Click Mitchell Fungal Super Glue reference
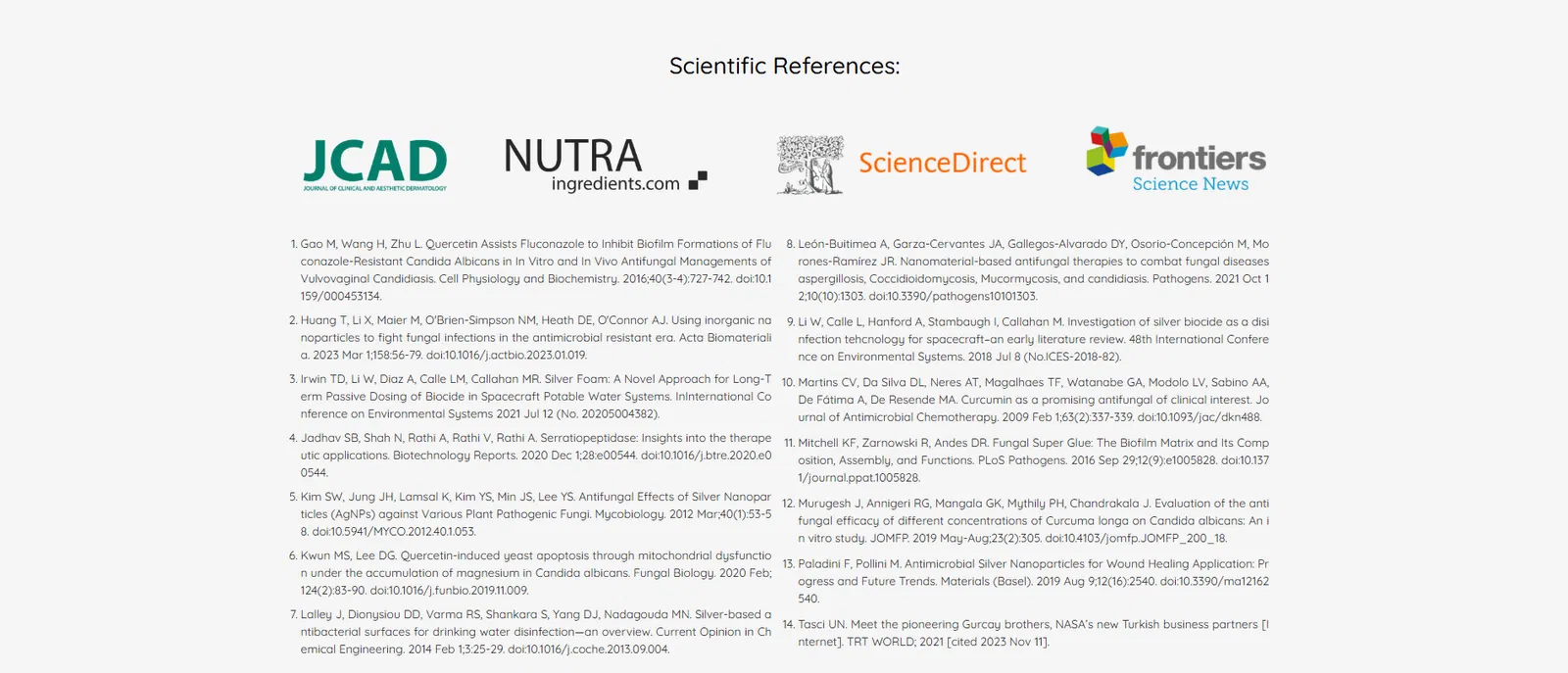This screenshot has height=673, width=1568. pyautogui.click(x=1033, y=460)
